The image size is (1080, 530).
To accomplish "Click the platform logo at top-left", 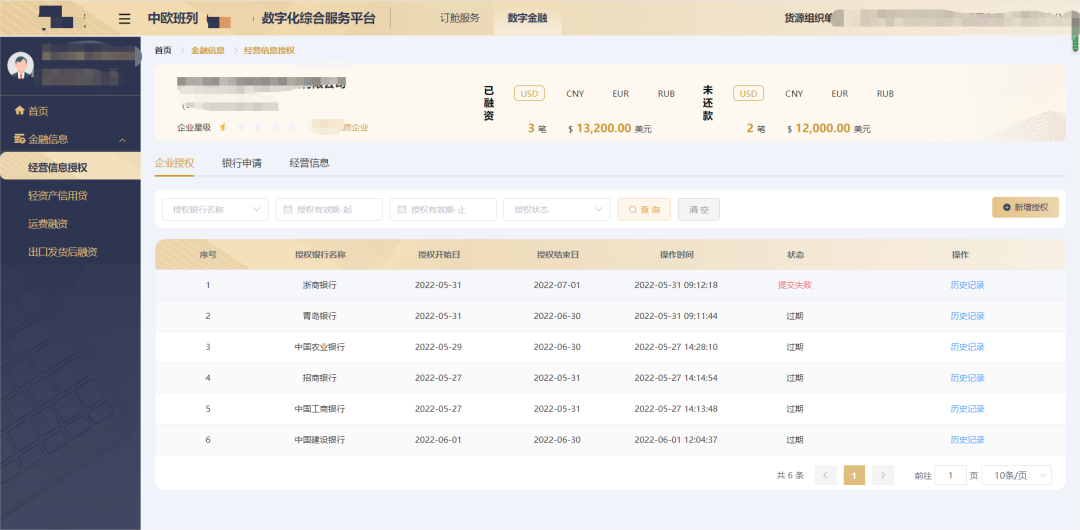I will coord(57,17).
